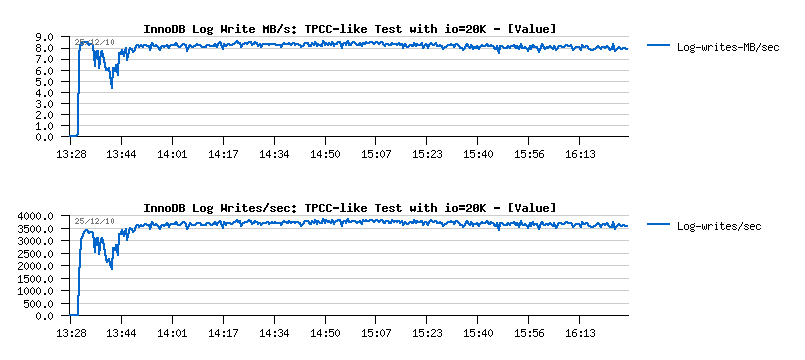This screenshot has height=360, width=805.
Task: Click 15:23 on the Writes/sec chart time axis
Action: pyautogui.click(x=427, y=334)
